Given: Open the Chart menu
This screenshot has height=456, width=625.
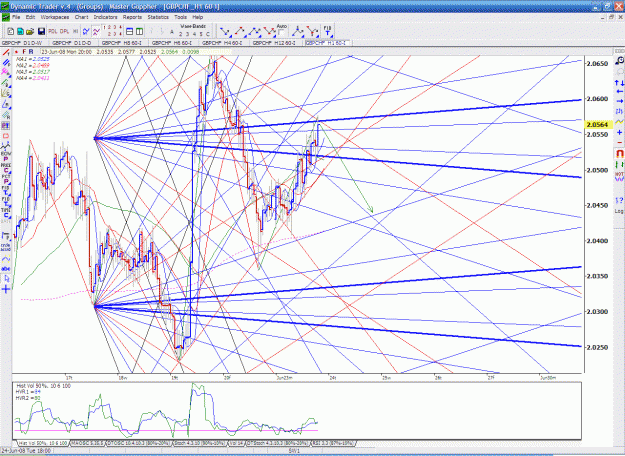Looking at the screenshot, I should pyautogui.click(x=81, y=17).
